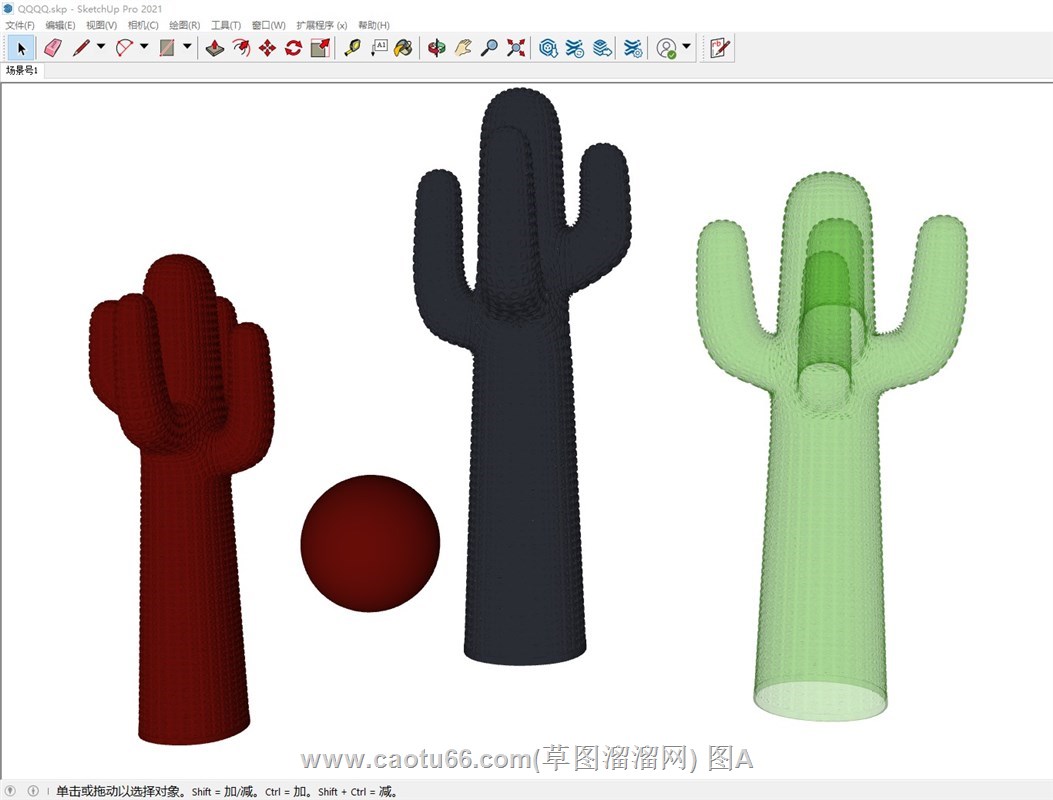
Task: Select the Rotate tool
Action: [293, 47]
